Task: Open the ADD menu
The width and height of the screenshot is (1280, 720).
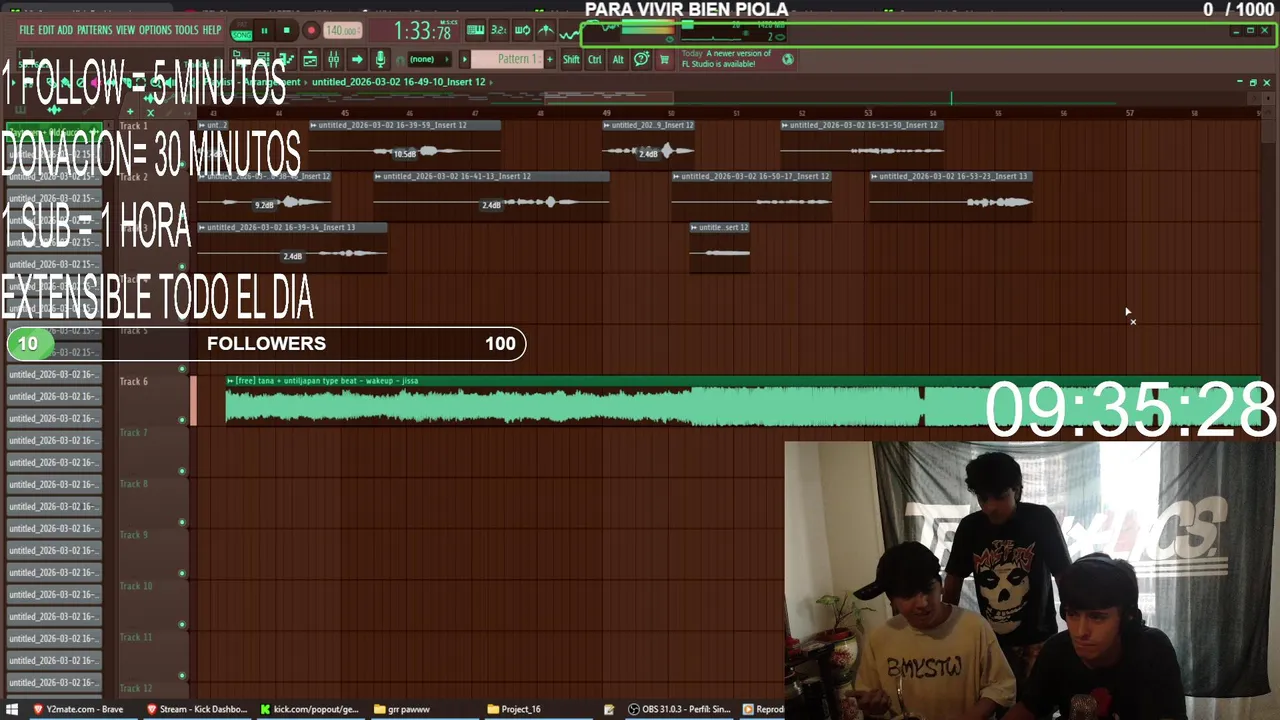Action: [x=65, y=30]
